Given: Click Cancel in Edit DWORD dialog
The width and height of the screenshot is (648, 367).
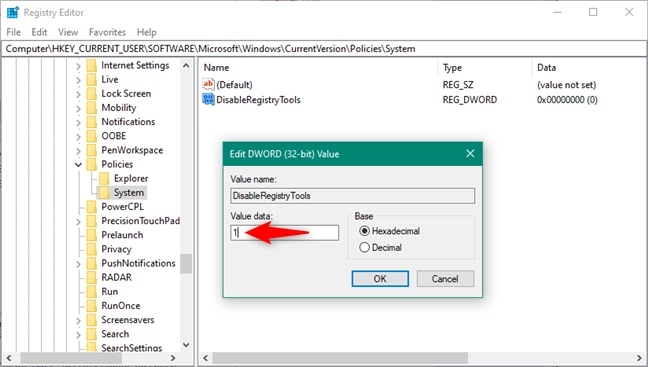Looking at the screenshot, I should 445,279.
